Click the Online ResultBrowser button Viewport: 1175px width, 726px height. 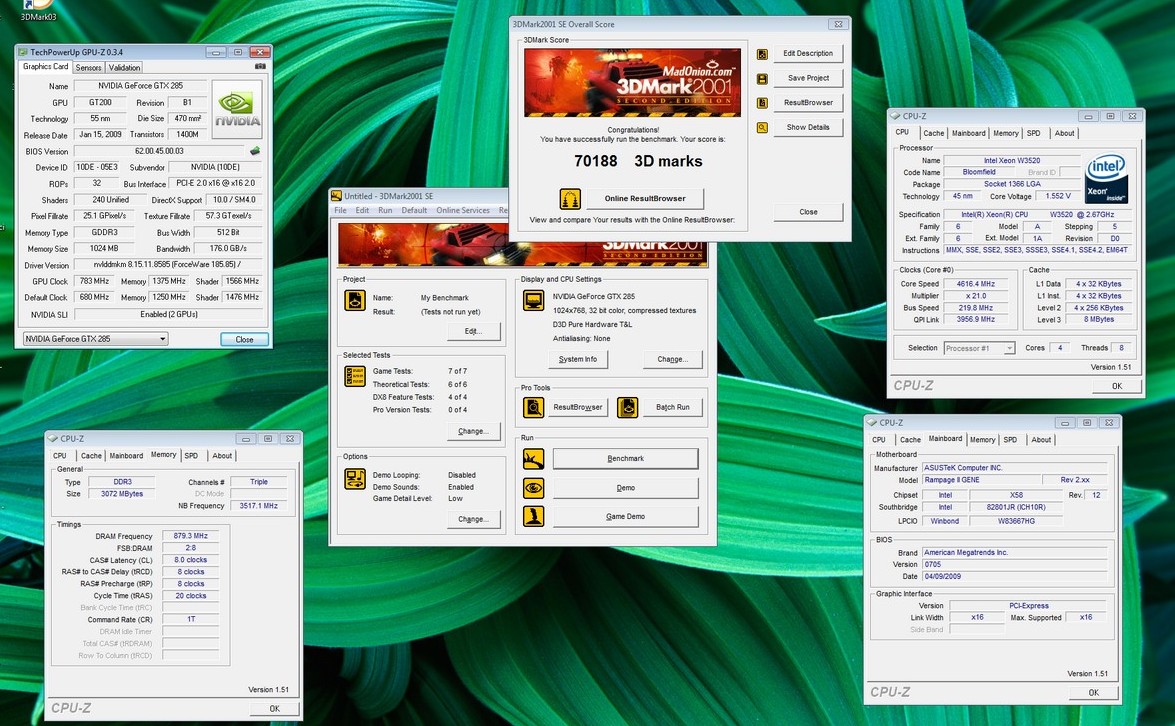tap(644, 199)
